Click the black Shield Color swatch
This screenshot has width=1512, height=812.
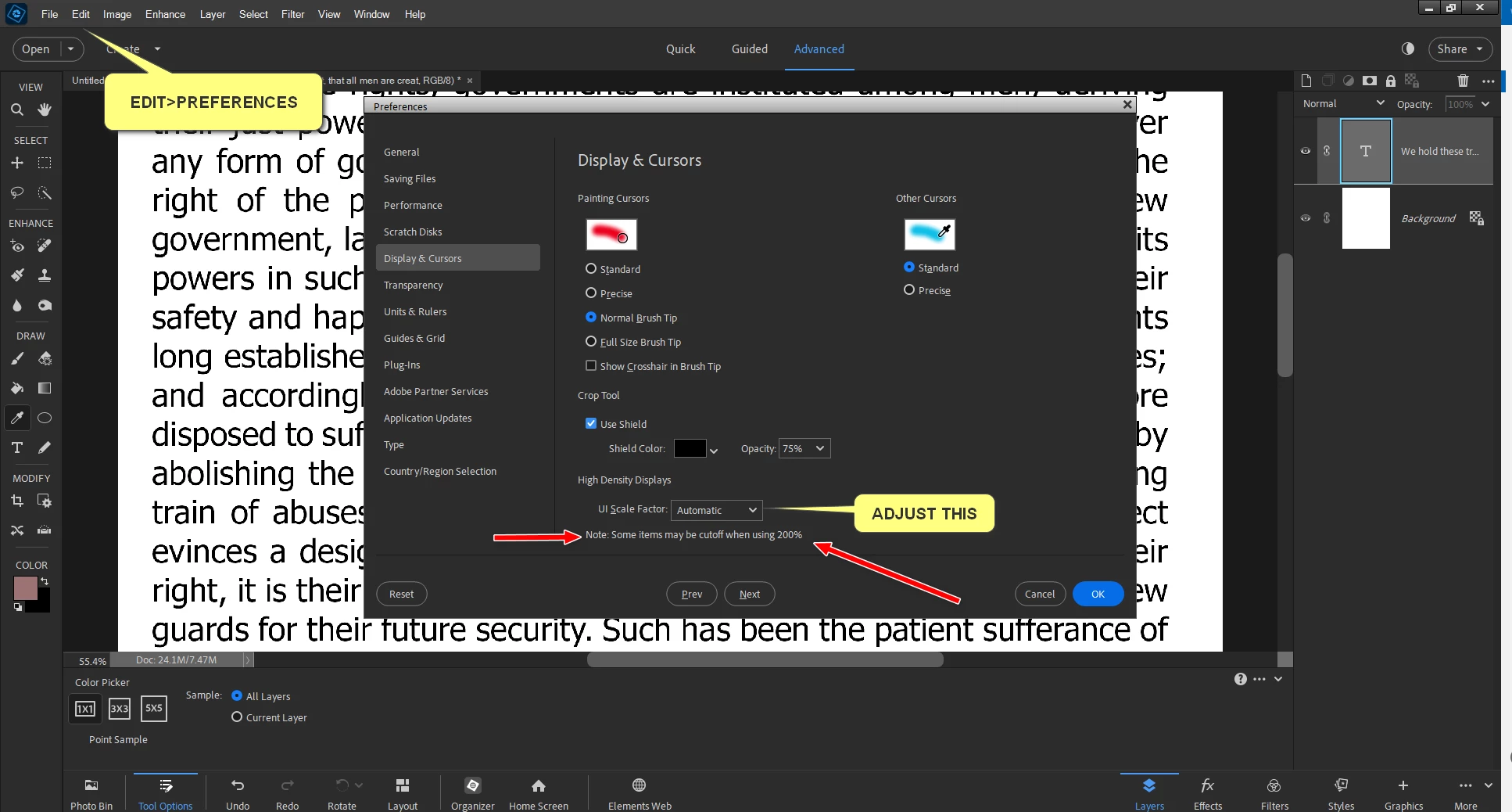tap(690, 448)
